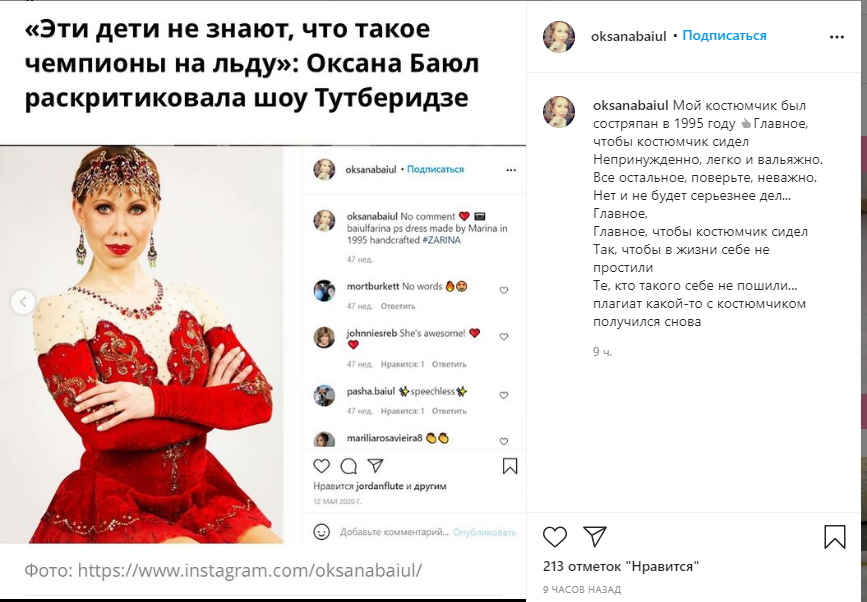Follow oksanabaiul via the top Подписаться link
Screen dimensions: 867x602
click(724, 35)
